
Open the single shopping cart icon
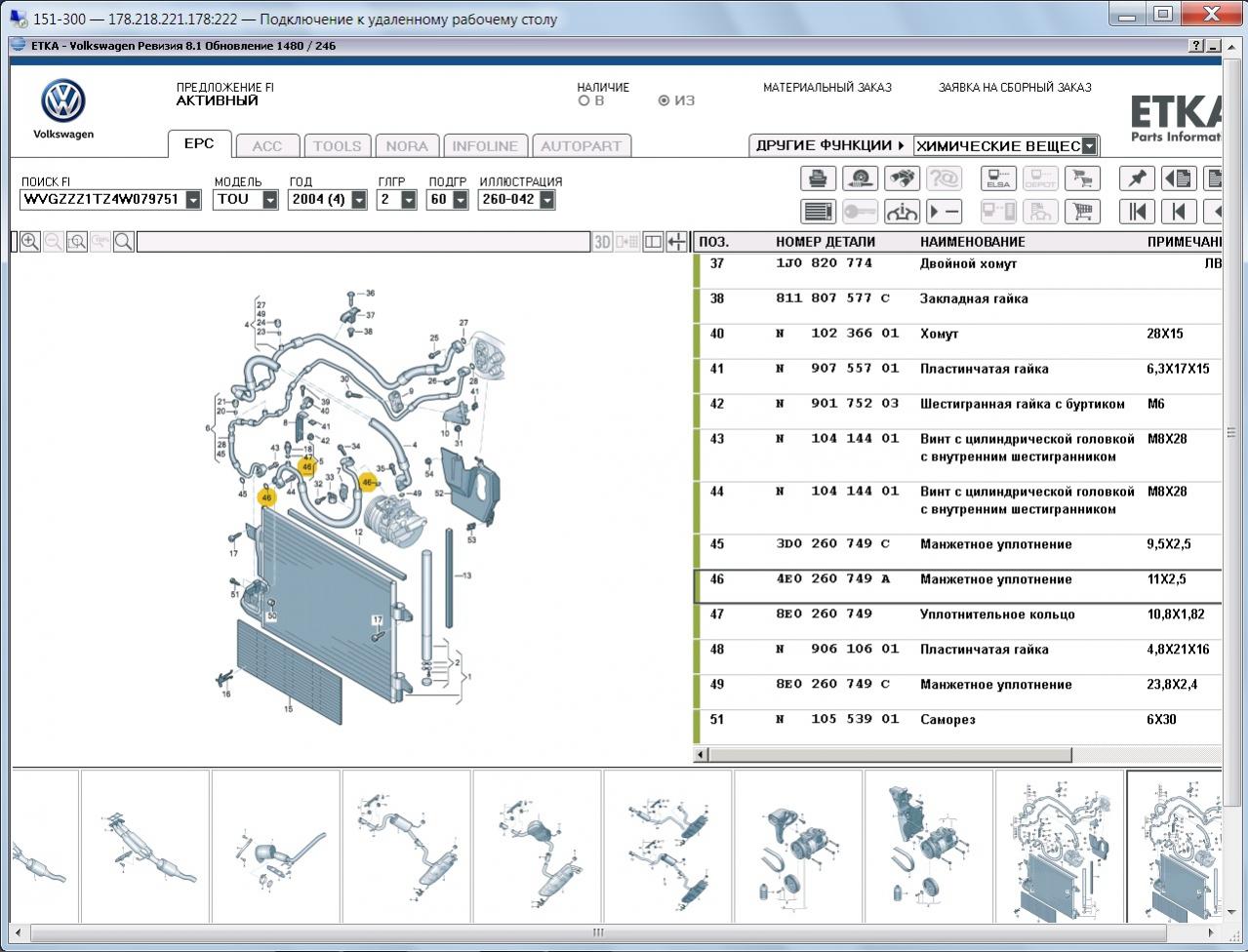[1082, 211]
